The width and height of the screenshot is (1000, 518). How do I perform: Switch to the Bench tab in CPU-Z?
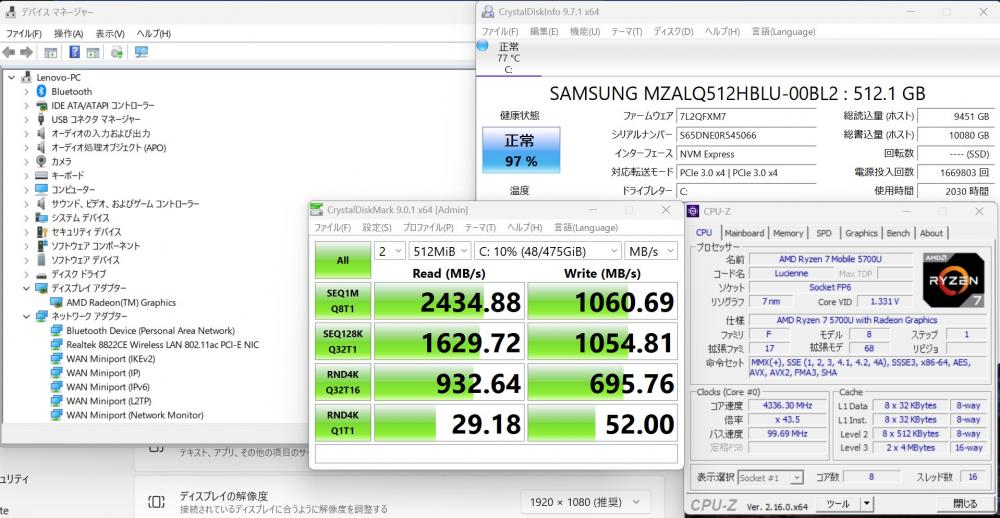(x=898, y=233)
